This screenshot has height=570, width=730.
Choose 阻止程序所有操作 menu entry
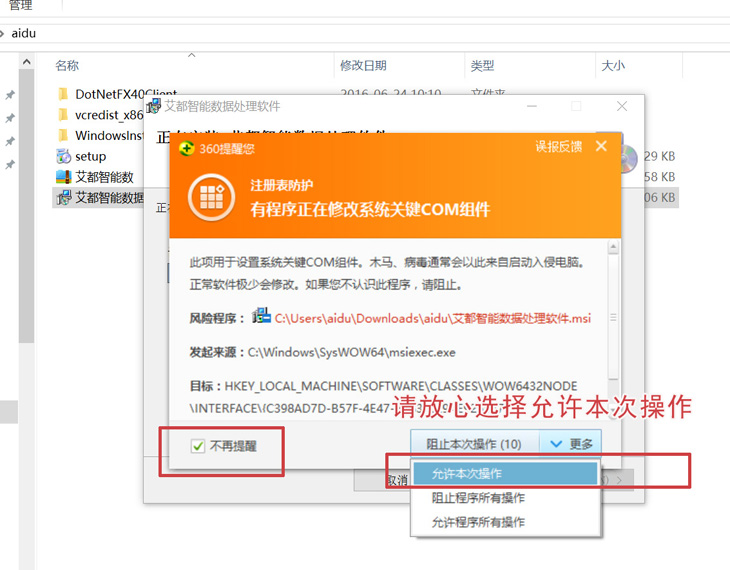(506, 498)
